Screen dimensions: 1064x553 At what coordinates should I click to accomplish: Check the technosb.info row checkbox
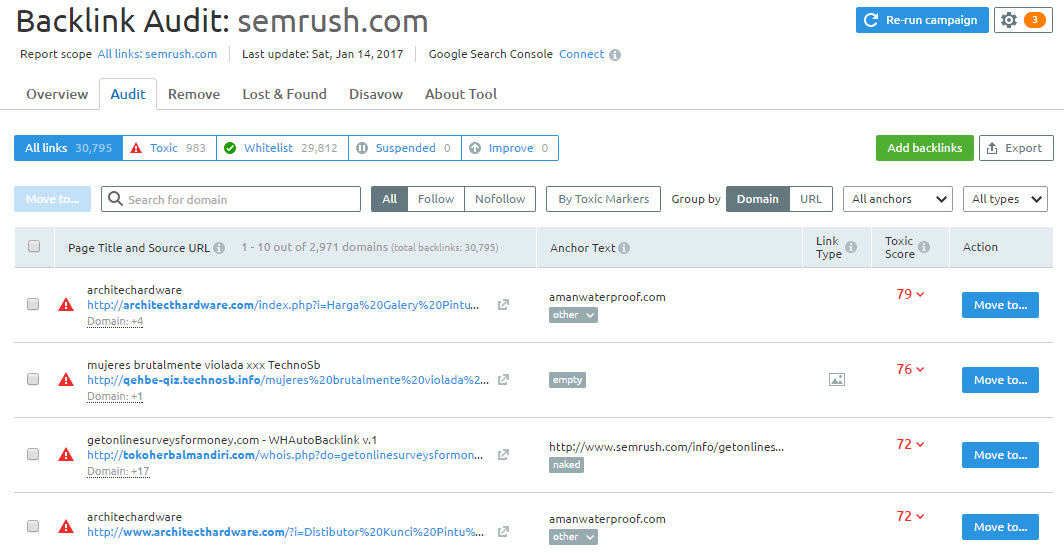pyautogui.click(x=33, y=379)
